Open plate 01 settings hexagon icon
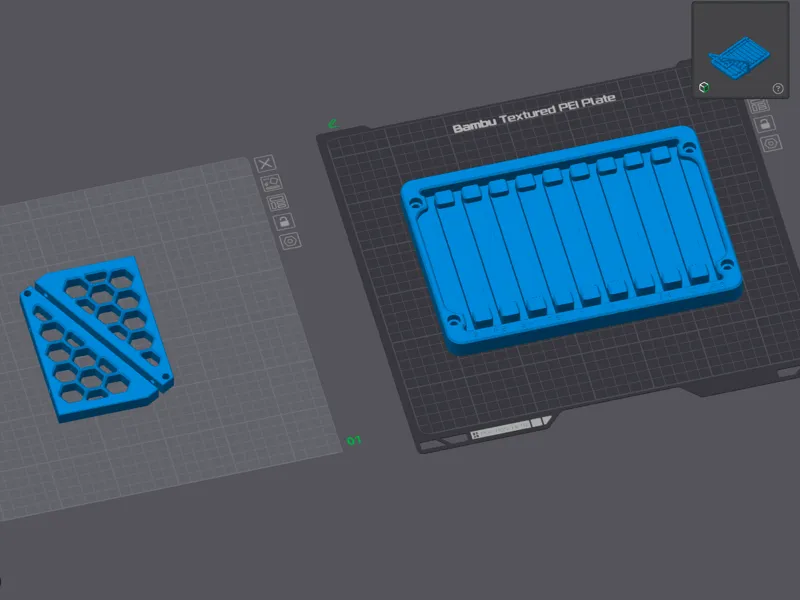800x600 pixels. coord(291,241)
